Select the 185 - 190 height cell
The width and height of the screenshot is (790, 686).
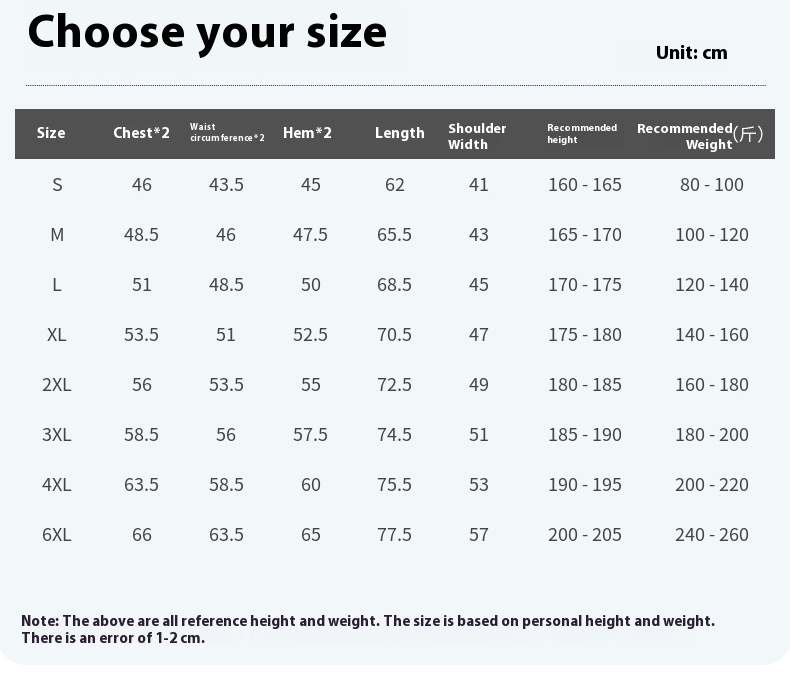click(584, 435)
